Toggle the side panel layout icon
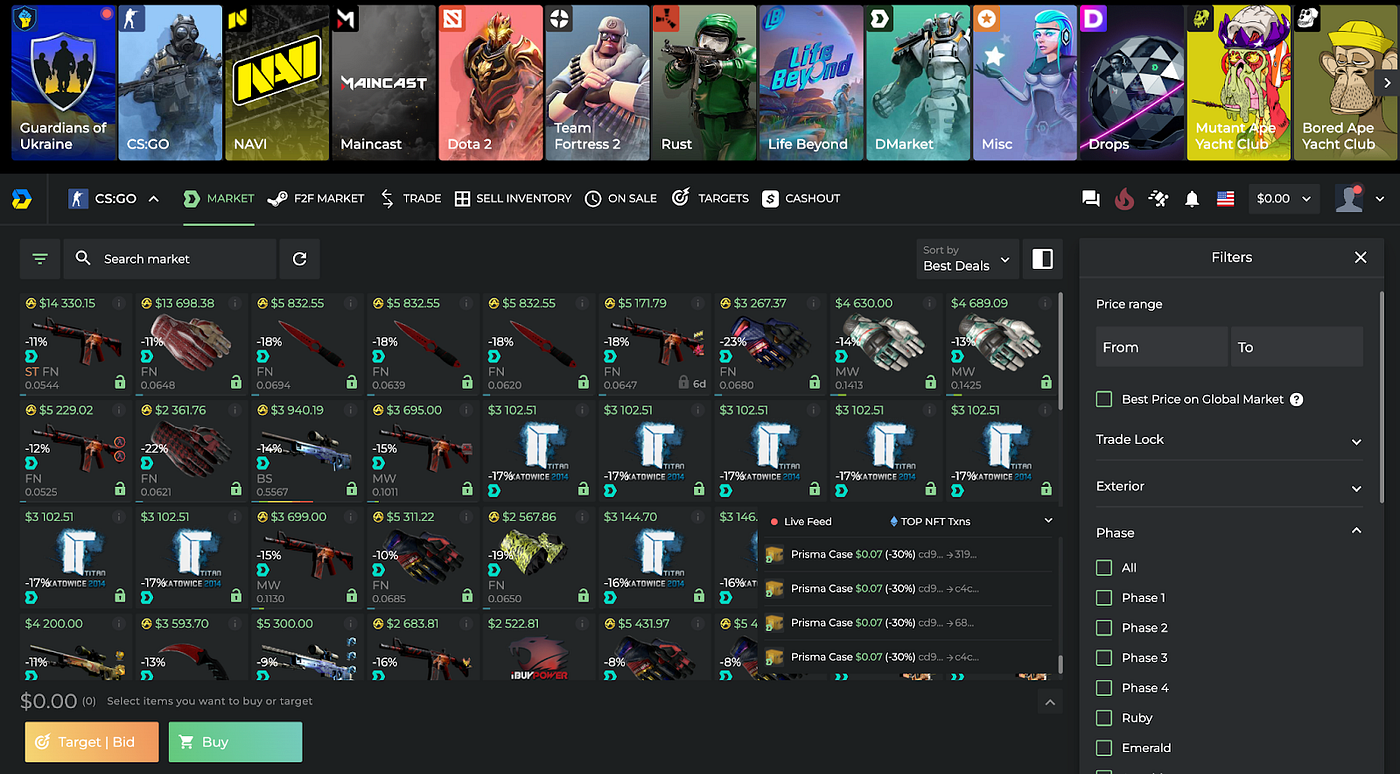This screenshot has width=1400, height=774. 1042,259
